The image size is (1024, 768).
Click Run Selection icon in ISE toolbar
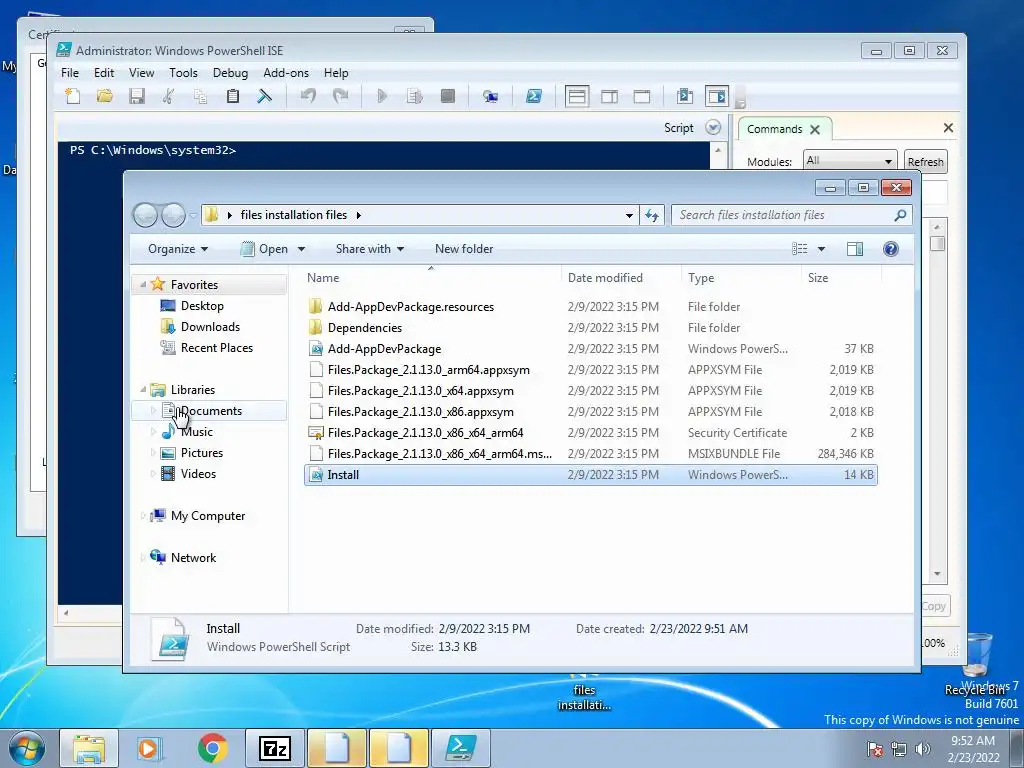415,97
